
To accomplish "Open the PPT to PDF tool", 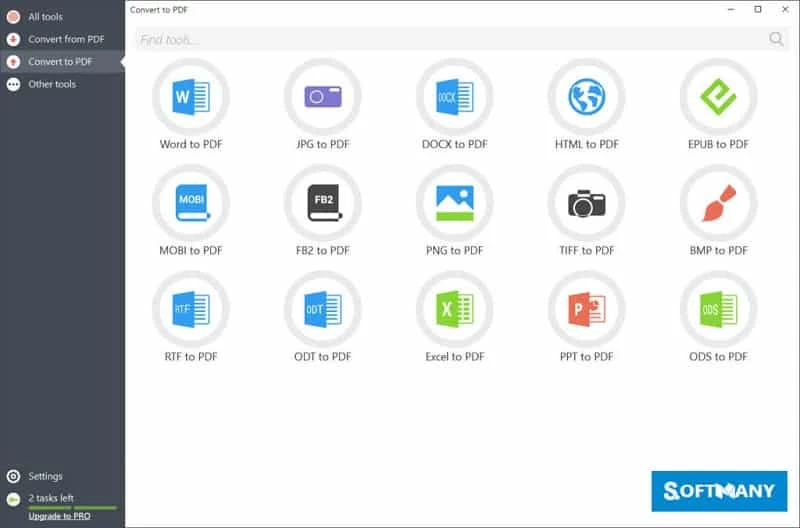I will pos(587,309).
